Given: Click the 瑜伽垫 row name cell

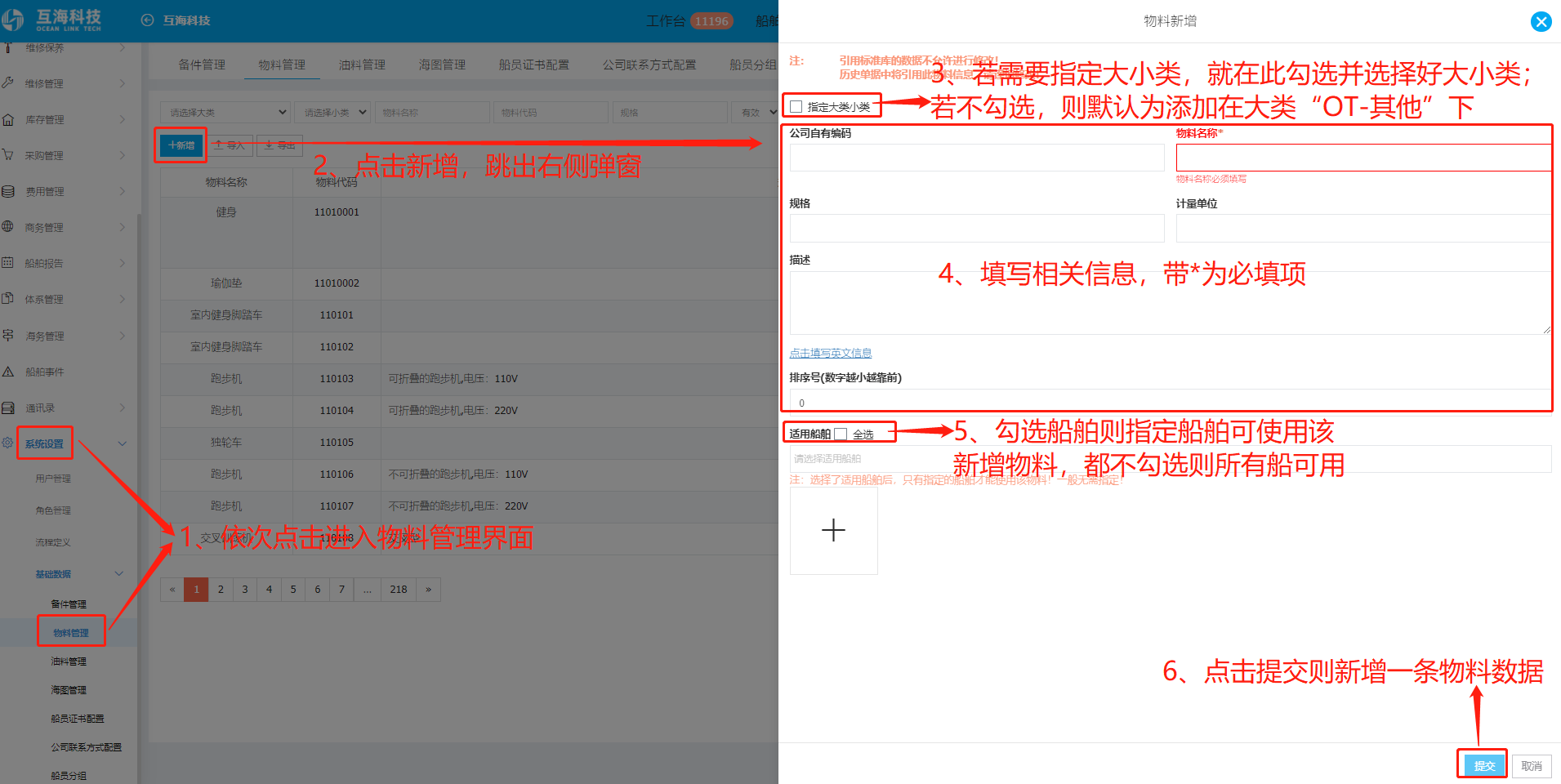Looking at the screenshot, I should click(226, 283).
